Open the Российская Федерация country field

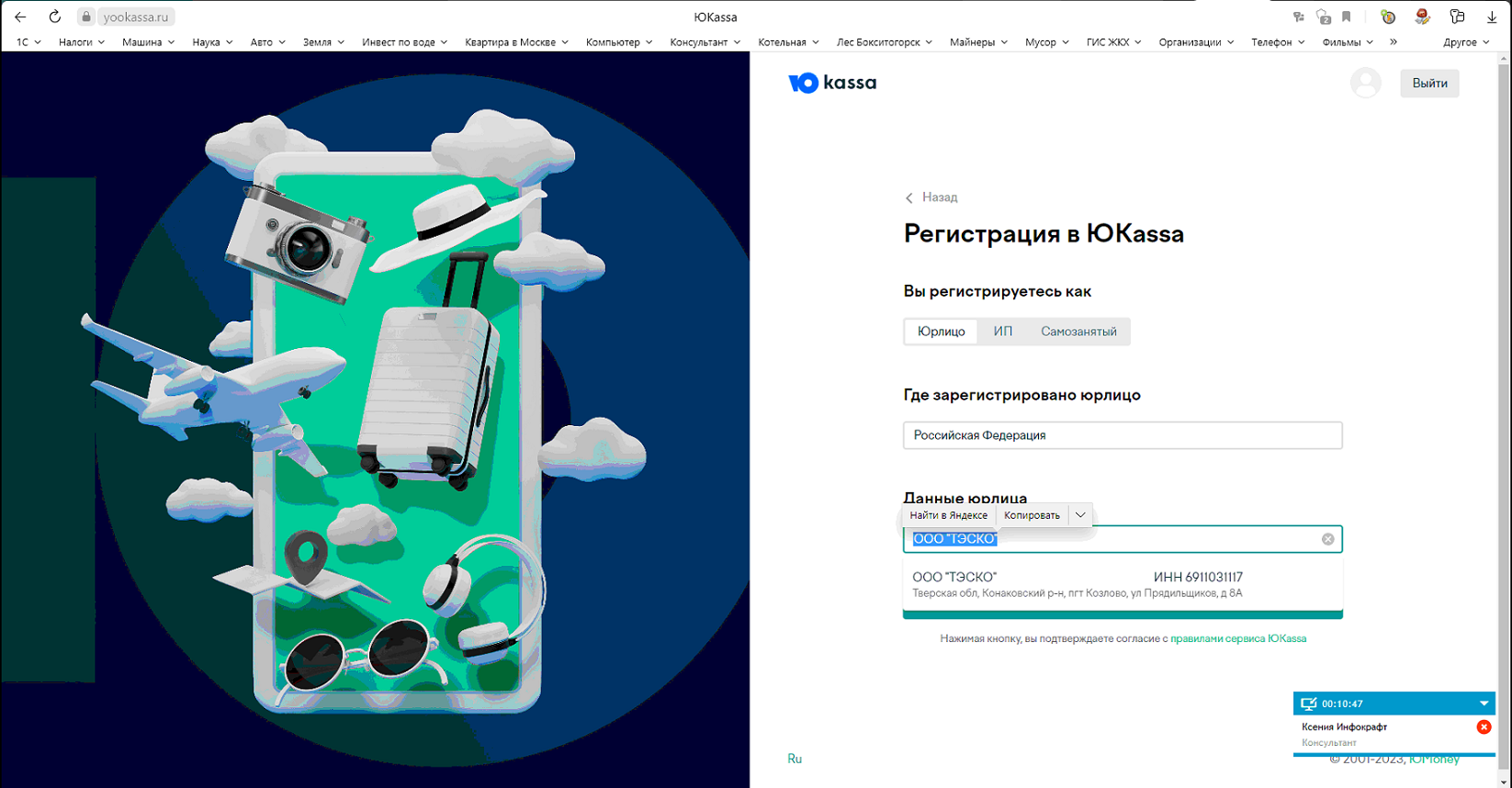tap(1123, 435)
